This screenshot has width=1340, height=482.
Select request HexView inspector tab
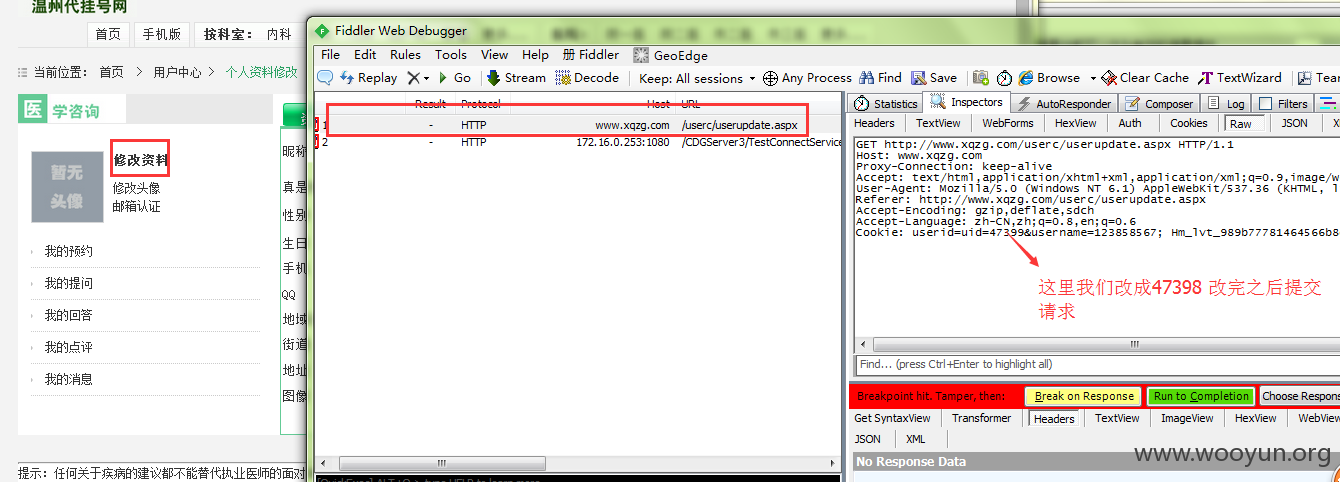tap(1076, 123)
